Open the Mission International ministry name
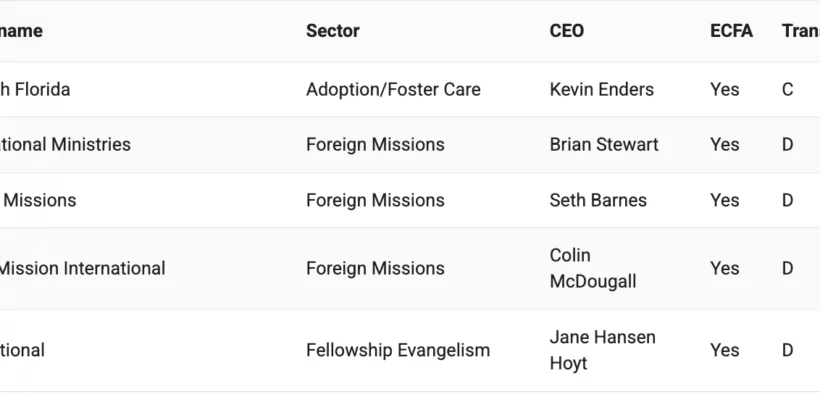 tap(82, 268)
